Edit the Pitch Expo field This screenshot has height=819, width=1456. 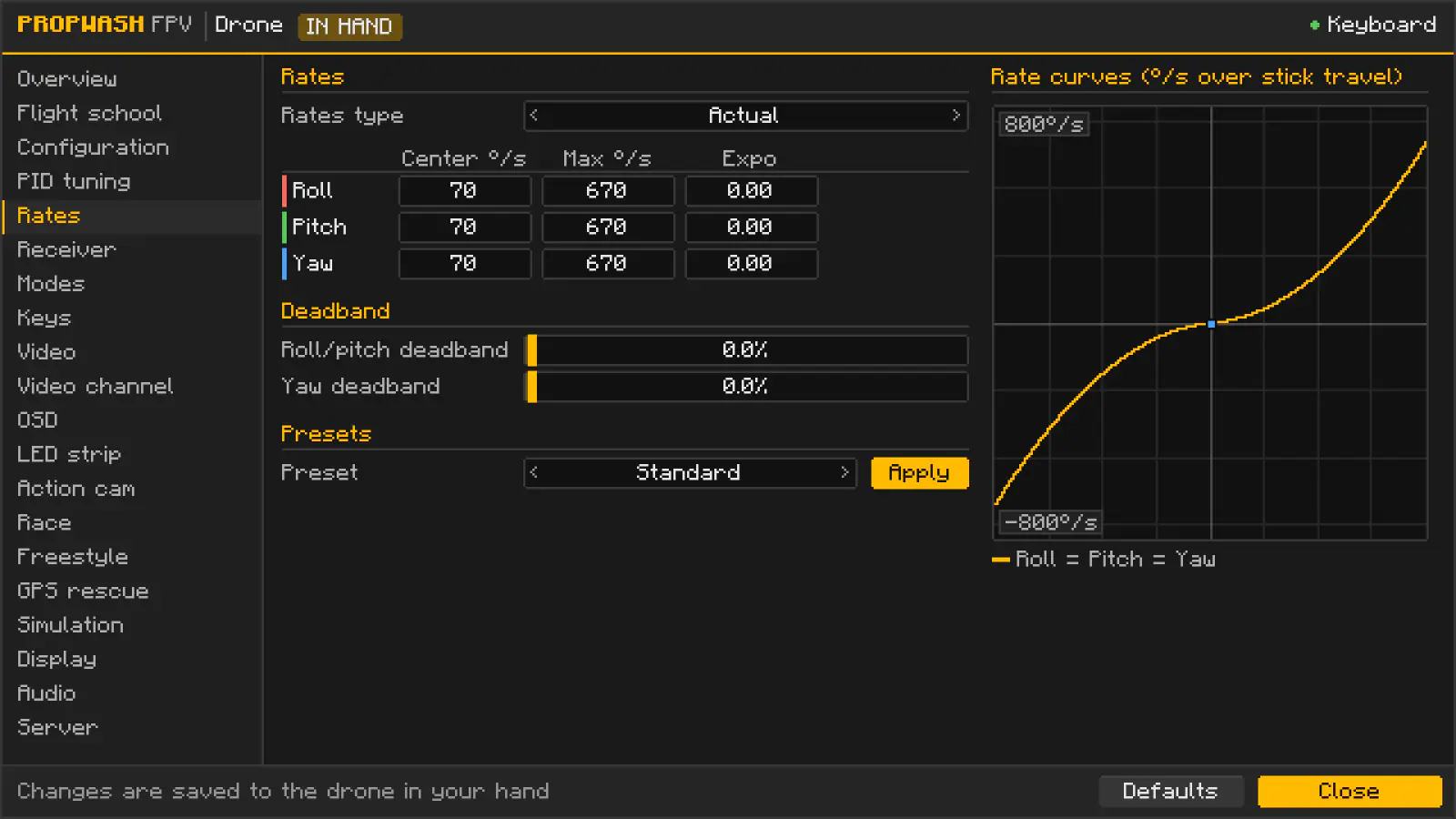pyautogui.click(x=751, y=227)
